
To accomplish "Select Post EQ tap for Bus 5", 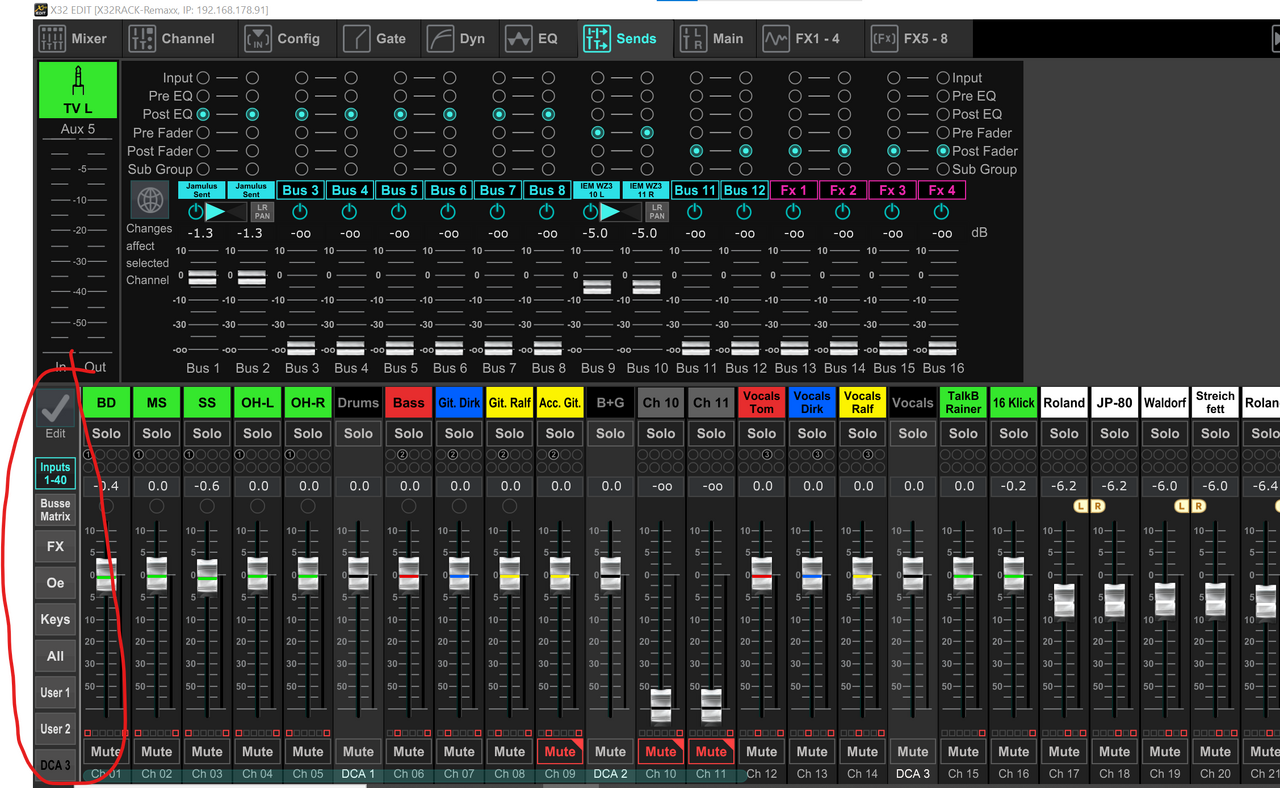I will point(400,115).
